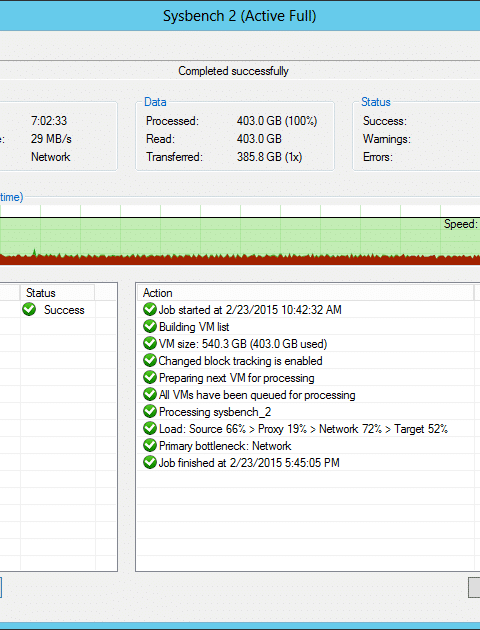Viewport: 480px width, 630px height.
Task: Click the throughput graph area
Action: click(x=240, y=235)
